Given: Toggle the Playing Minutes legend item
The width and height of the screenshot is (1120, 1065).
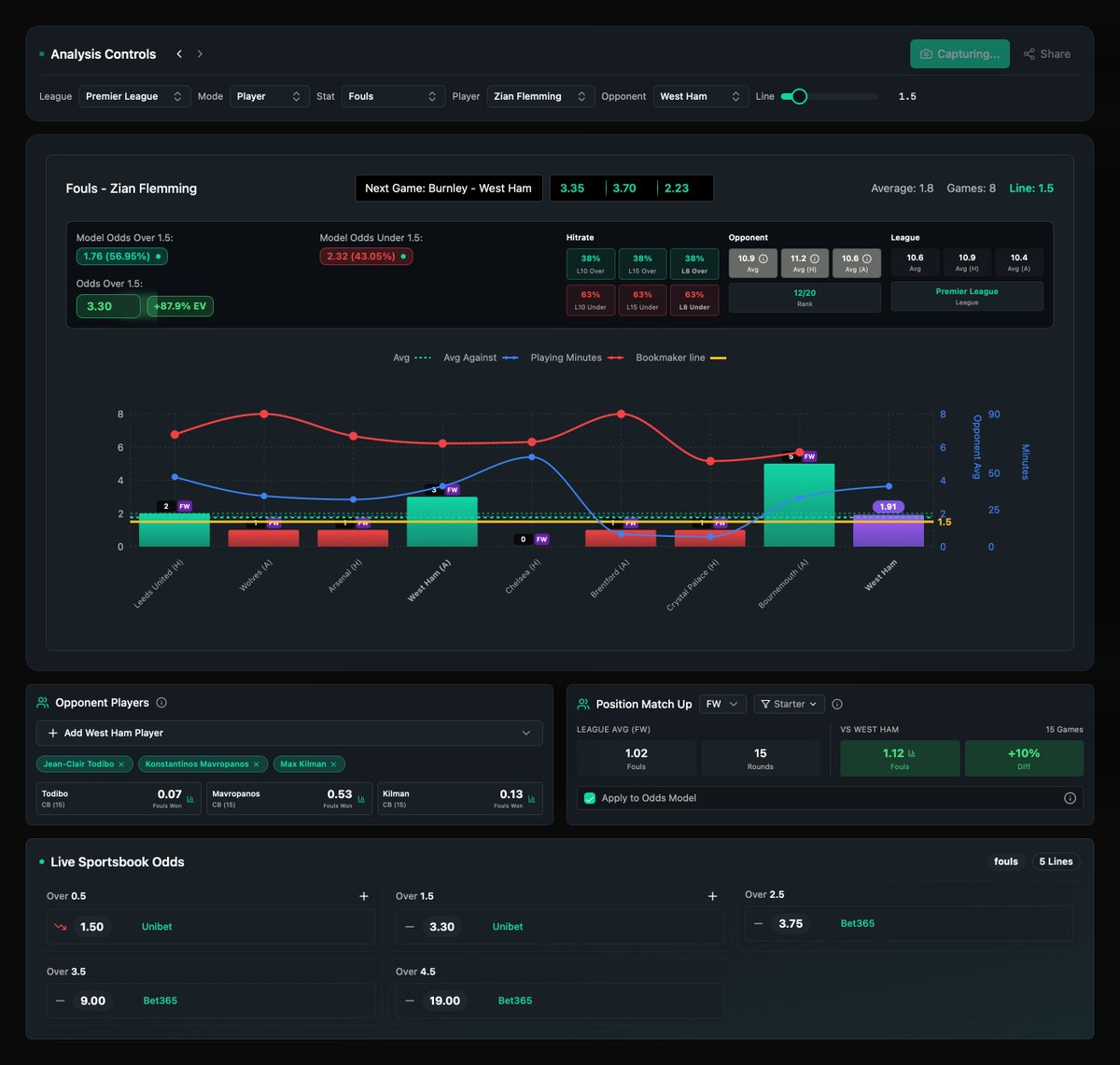Looking at the screenshot, I should coord(578,357).
